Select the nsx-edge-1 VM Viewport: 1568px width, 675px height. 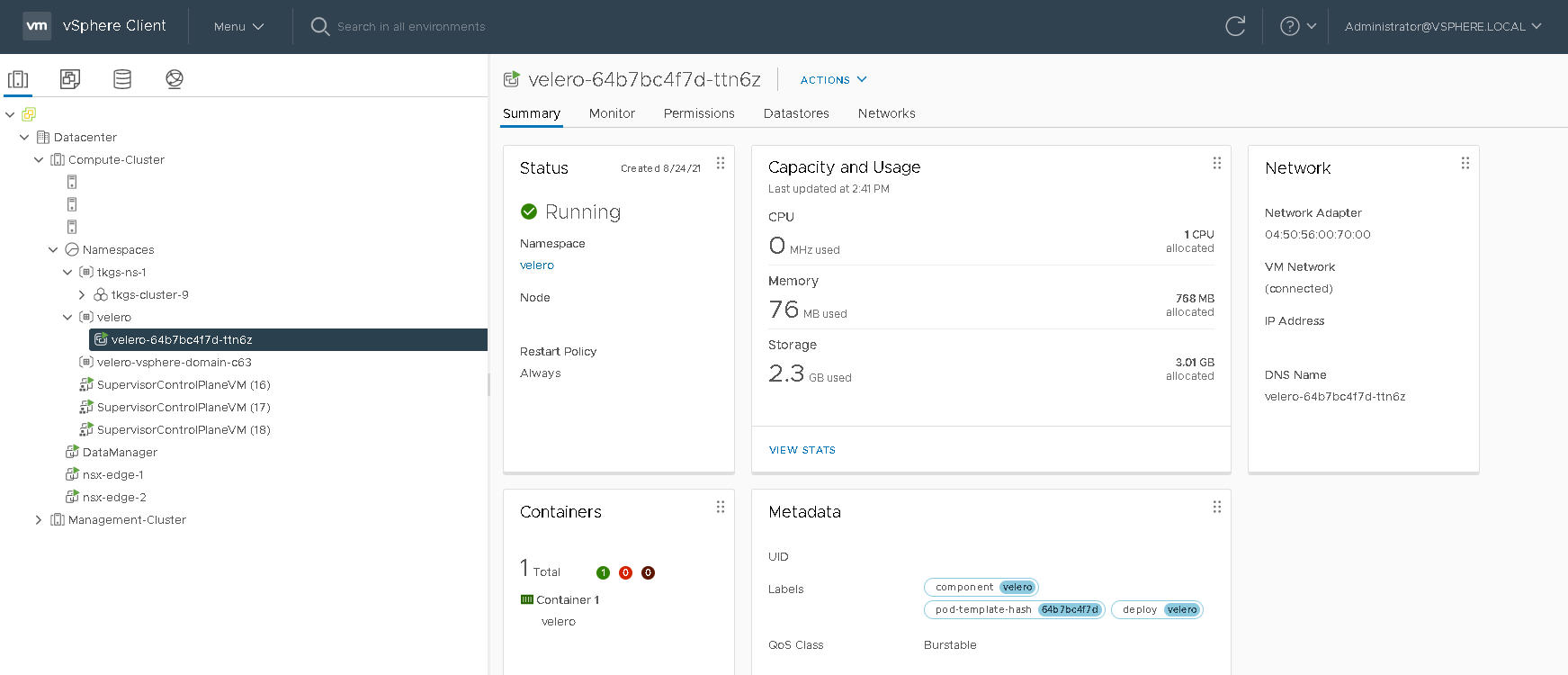(x=112, y=474)
